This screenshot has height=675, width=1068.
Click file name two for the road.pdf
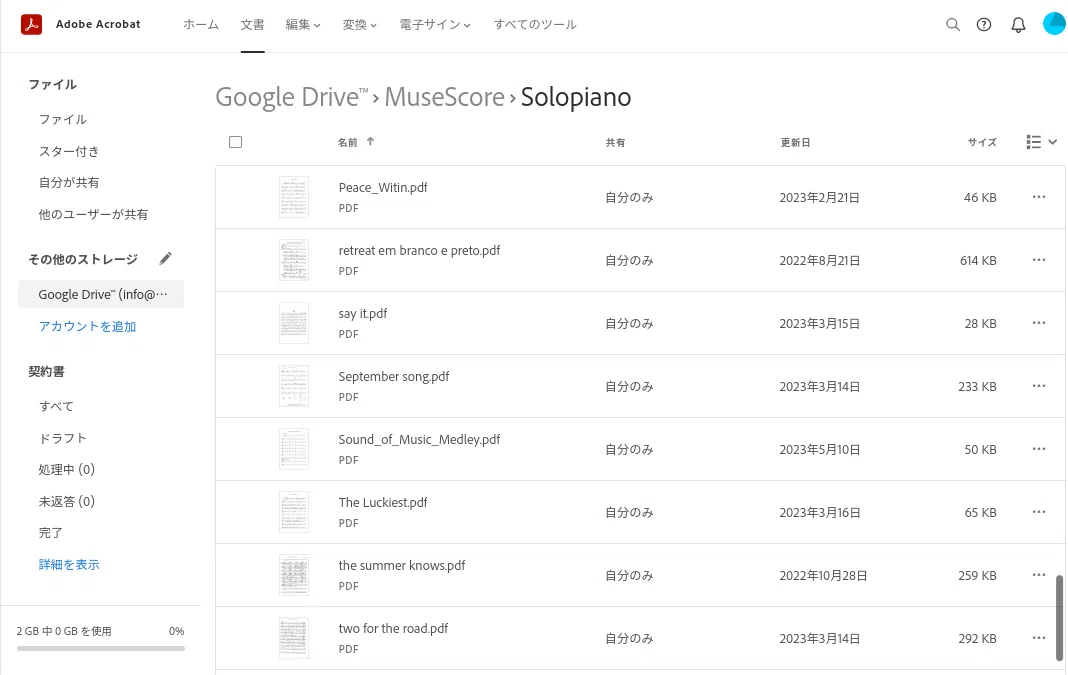pos(393,629)
